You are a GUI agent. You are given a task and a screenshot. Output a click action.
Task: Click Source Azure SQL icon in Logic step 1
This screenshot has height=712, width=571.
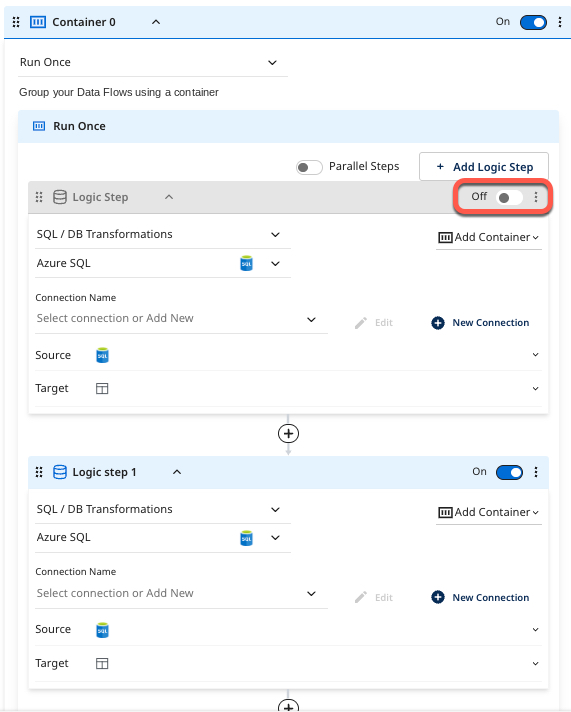[103, 630]
